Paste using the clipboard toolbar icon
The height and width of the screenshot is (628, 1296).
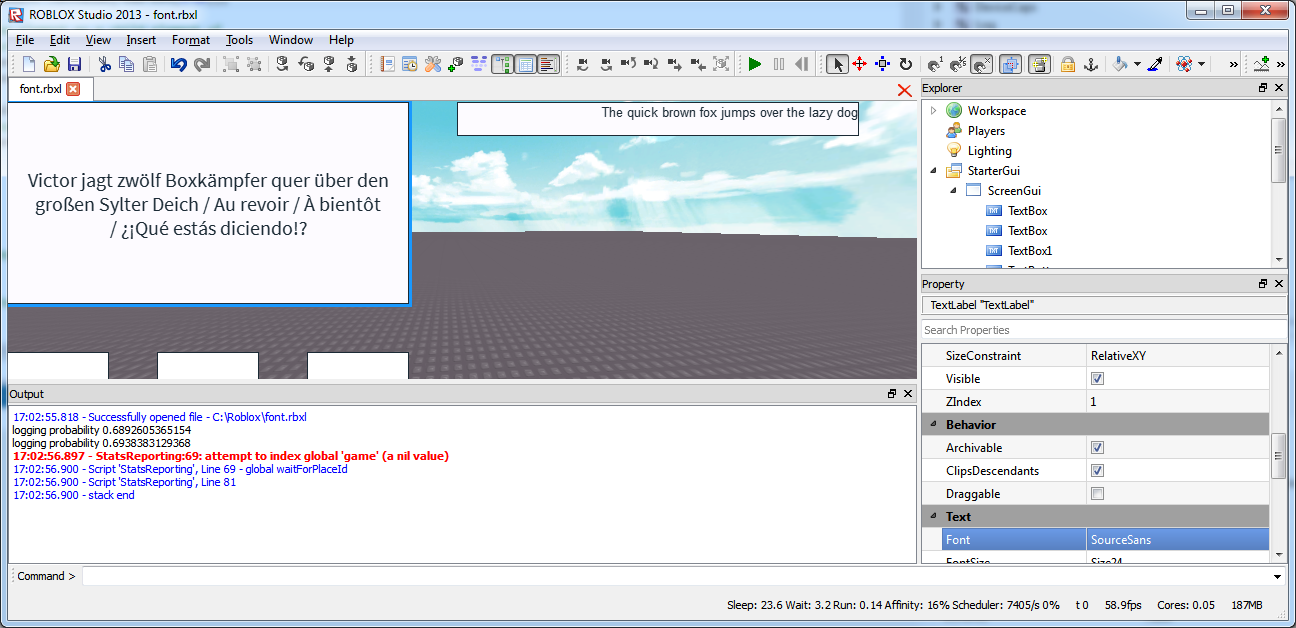(x=150, y=64)
